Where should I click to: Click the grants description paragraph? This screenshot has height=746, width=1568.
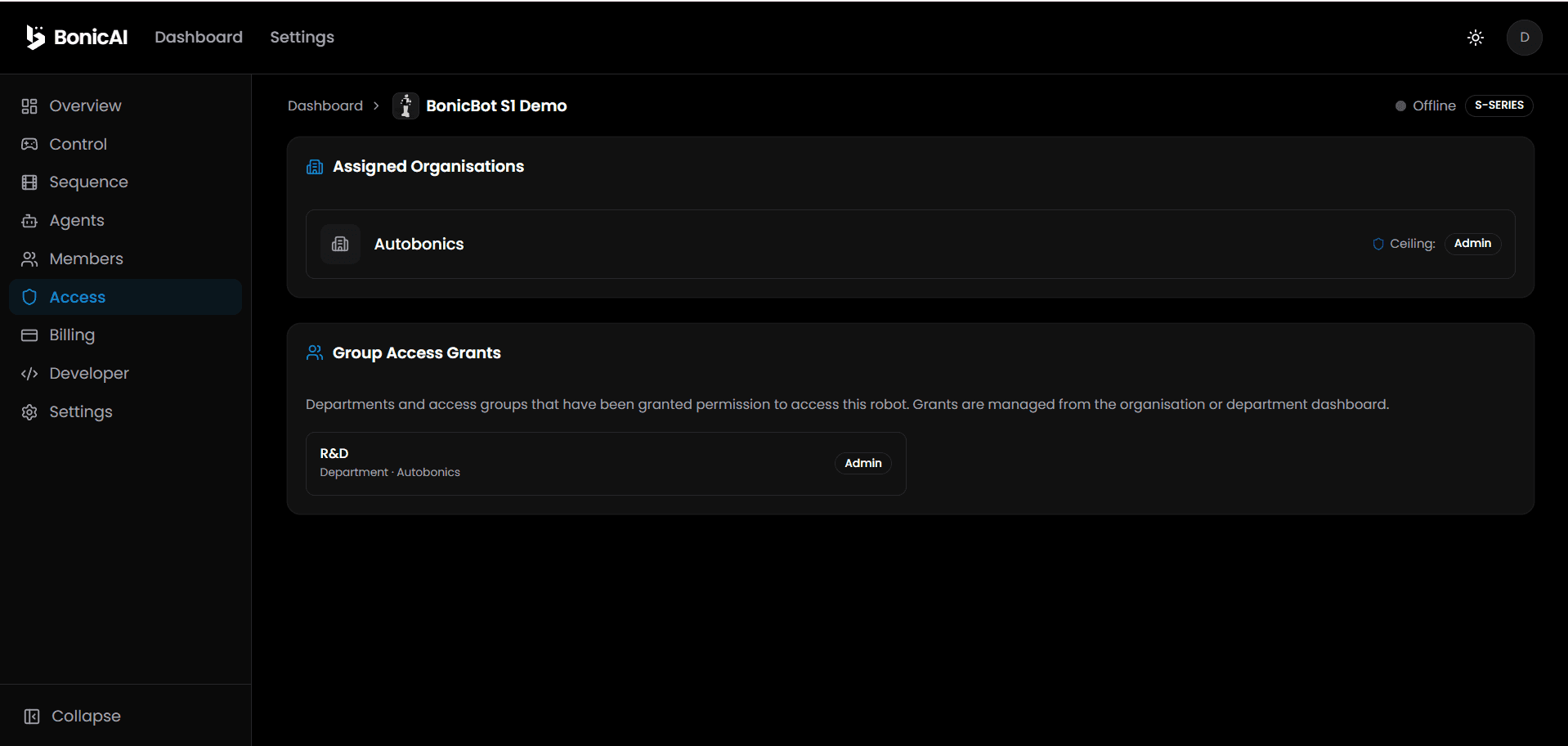(x=847, y=404)
